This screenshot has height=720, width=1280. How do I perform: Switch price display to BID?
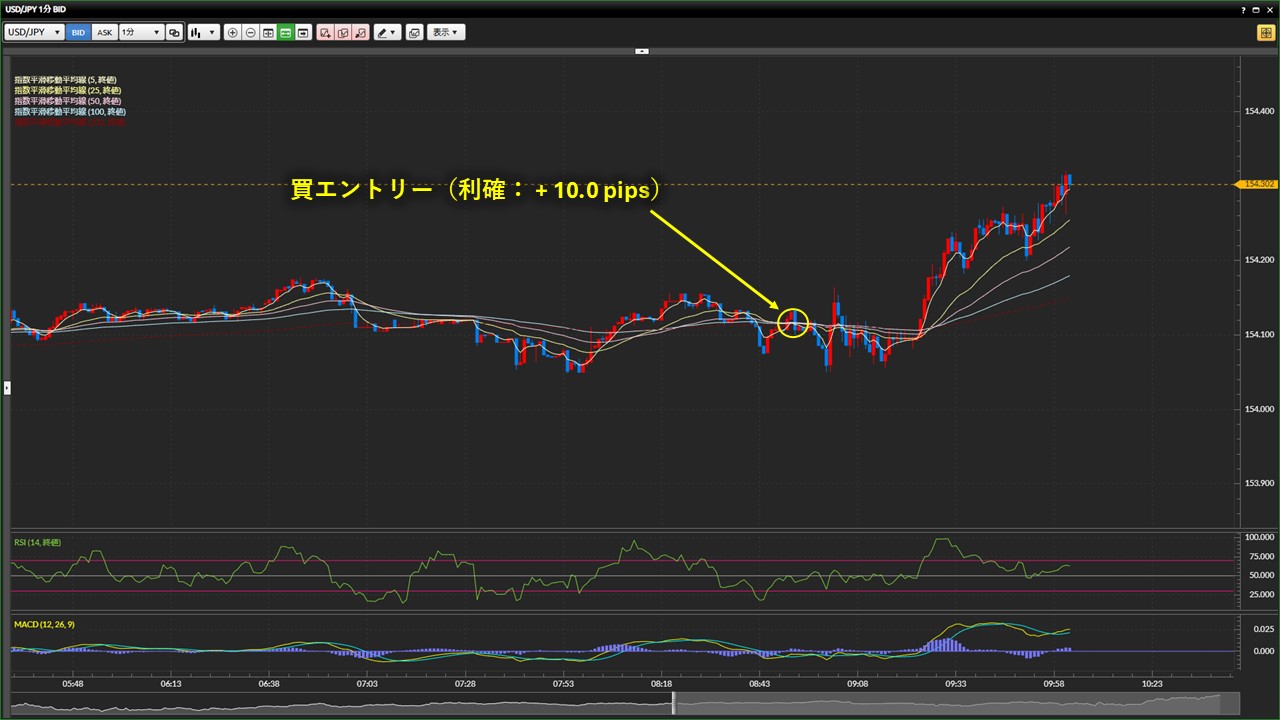point(78,32)
